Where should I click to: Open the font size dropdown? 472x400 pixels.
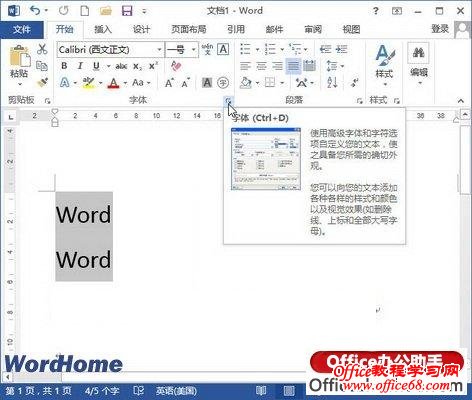[x=194, y=50]
